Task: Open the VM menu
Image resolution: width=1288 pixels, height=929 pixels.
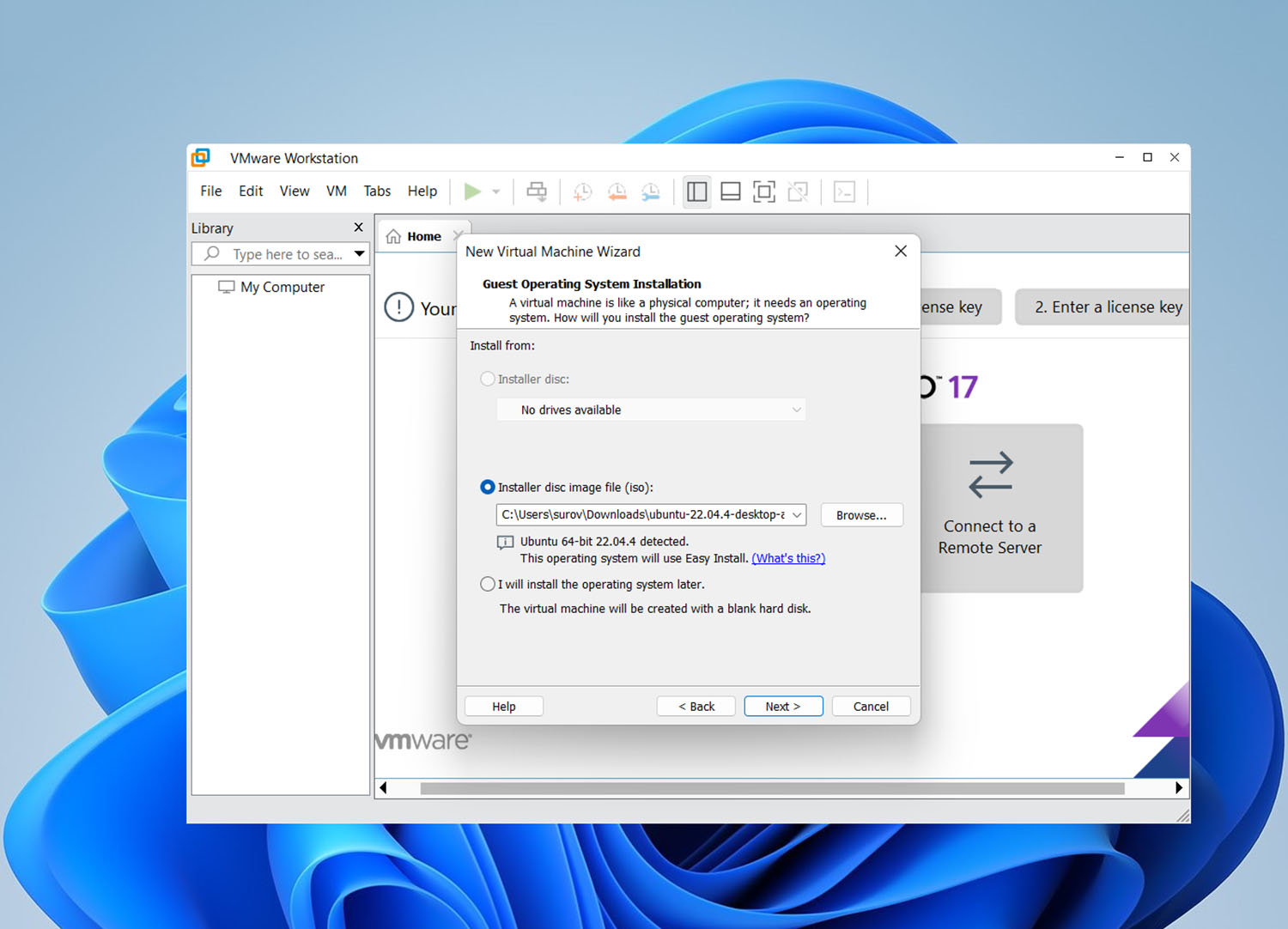Action: point(336,191)
